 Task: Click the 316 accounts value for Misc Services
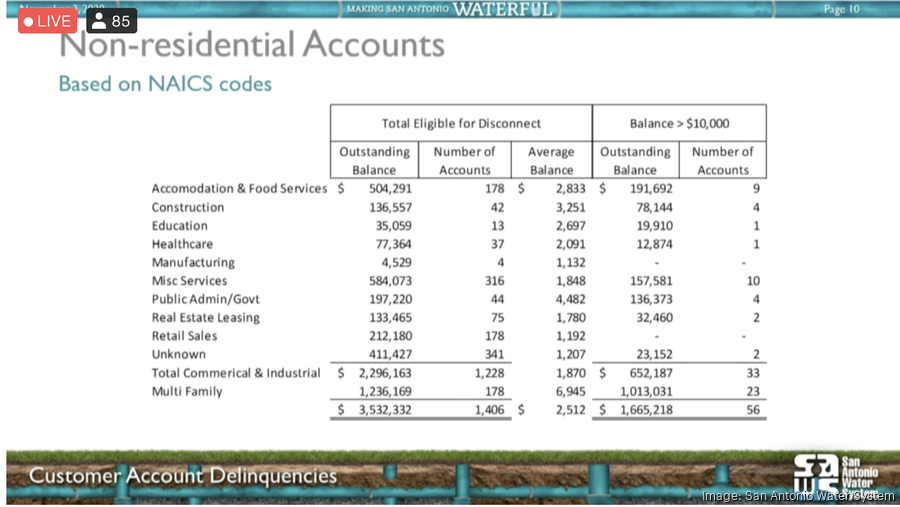pyautogui.click(x=494, y=281)
